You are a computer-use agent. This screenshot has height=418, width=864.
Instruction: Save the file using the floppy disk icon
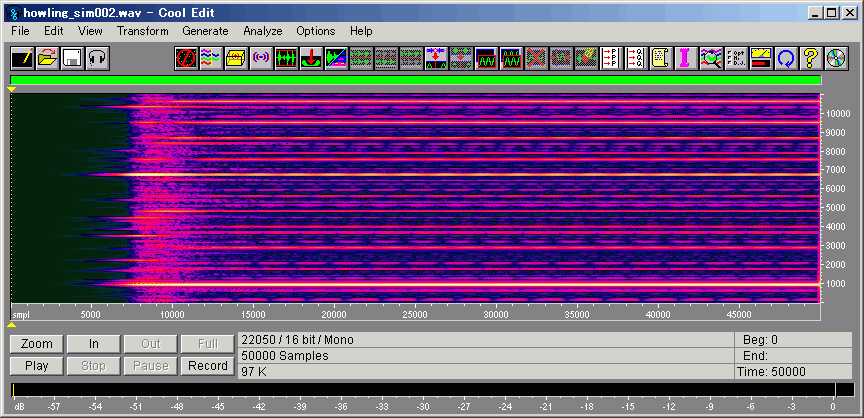pos(72,58)
